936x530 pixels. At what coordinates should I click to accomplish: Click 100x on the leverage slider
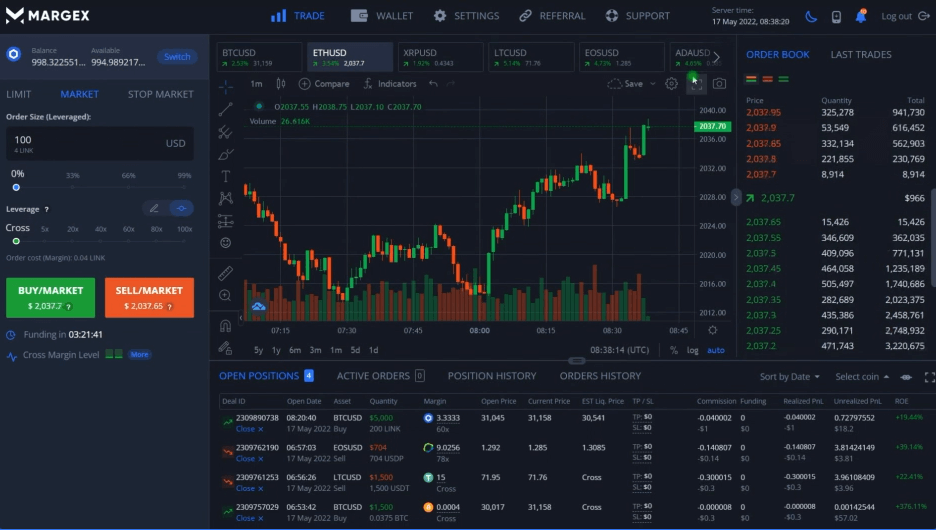tap(184, 229)
